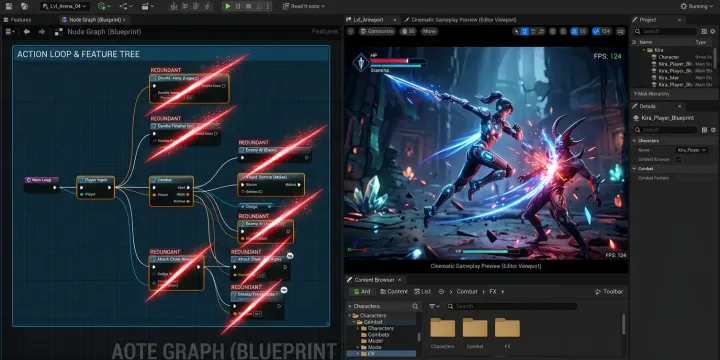The height and width of the screenshot is (360, 720).
Task: Click the Content Browser asset search field
Action: pyautogui.click(x=512, y=306)
